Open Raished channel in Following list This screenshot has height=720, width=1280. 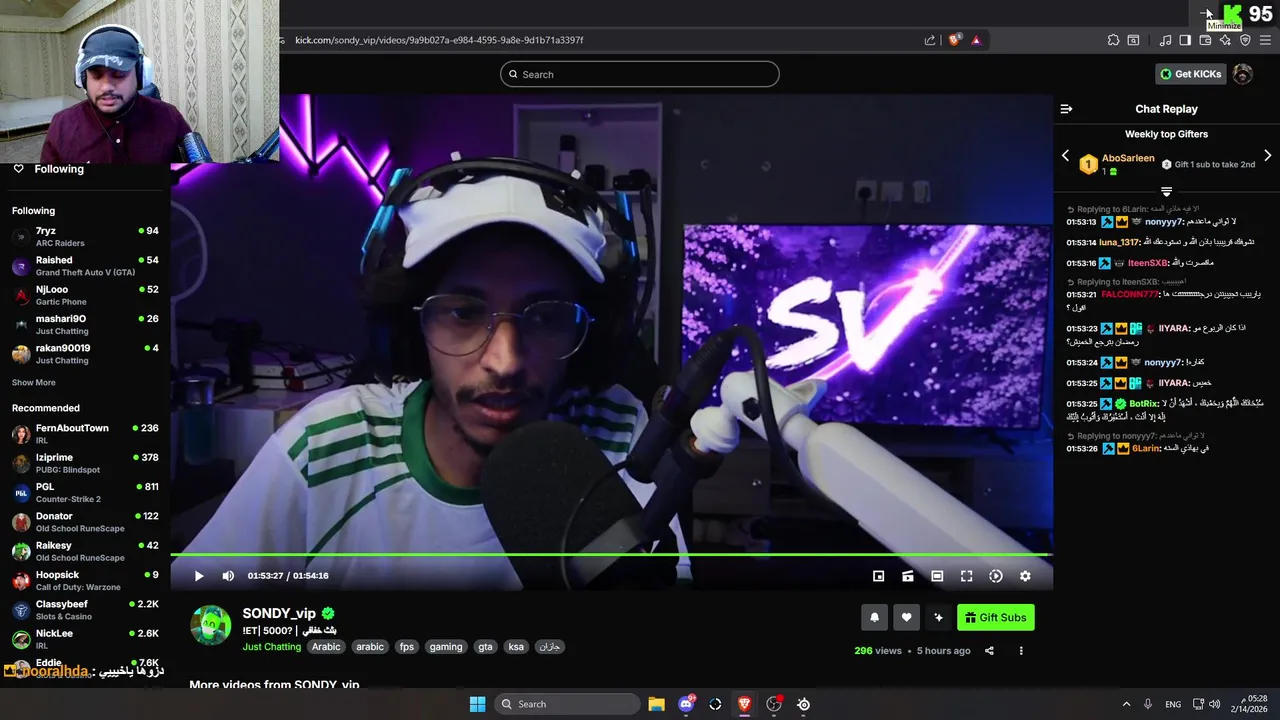tap(85, 266)
